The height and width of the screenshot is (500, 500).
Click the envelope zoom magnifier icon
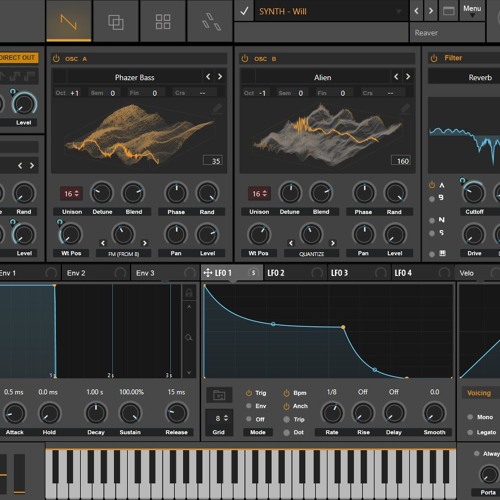(189, 338)
